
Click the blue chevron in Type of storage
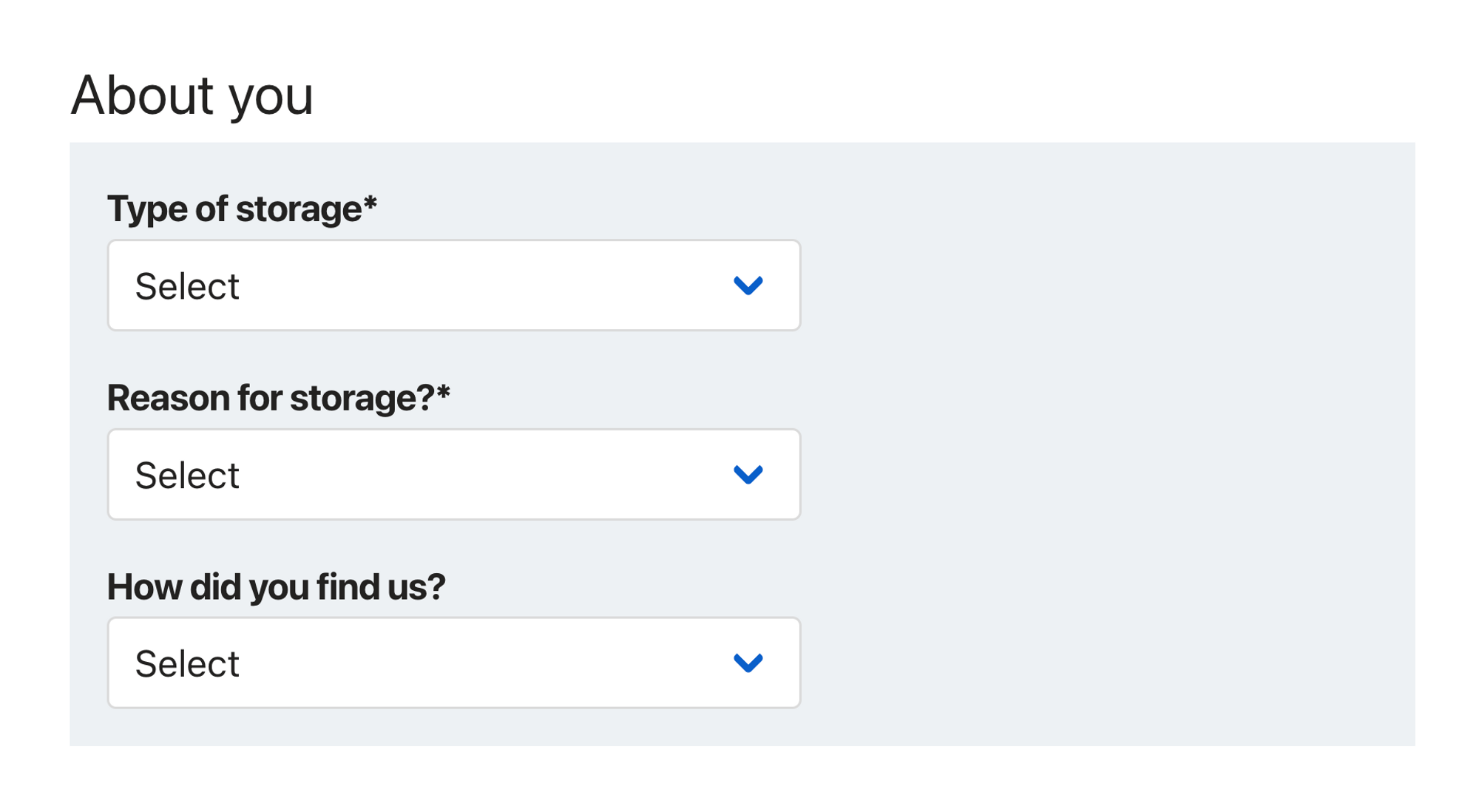tap(748, 285)
